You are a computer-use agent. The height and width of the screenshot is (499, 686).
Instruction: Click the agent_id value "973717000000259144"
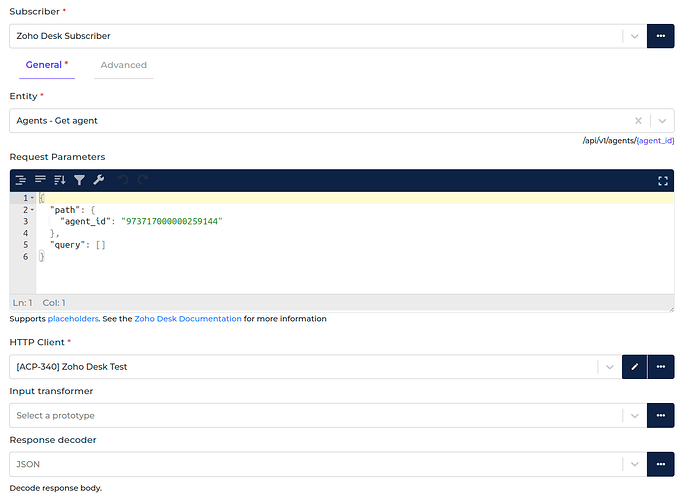coord(172,221)
